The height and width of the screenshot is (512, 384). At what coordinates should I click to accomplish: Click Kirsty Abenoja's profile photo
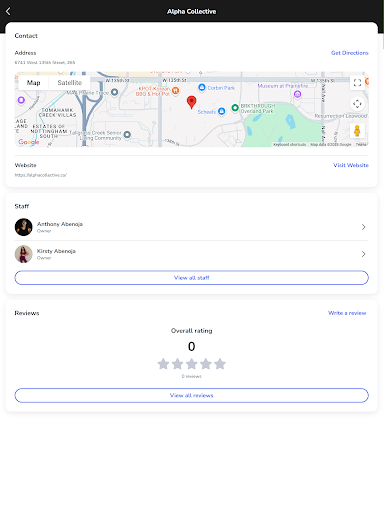pyautogui.click(x=23, y=254)
